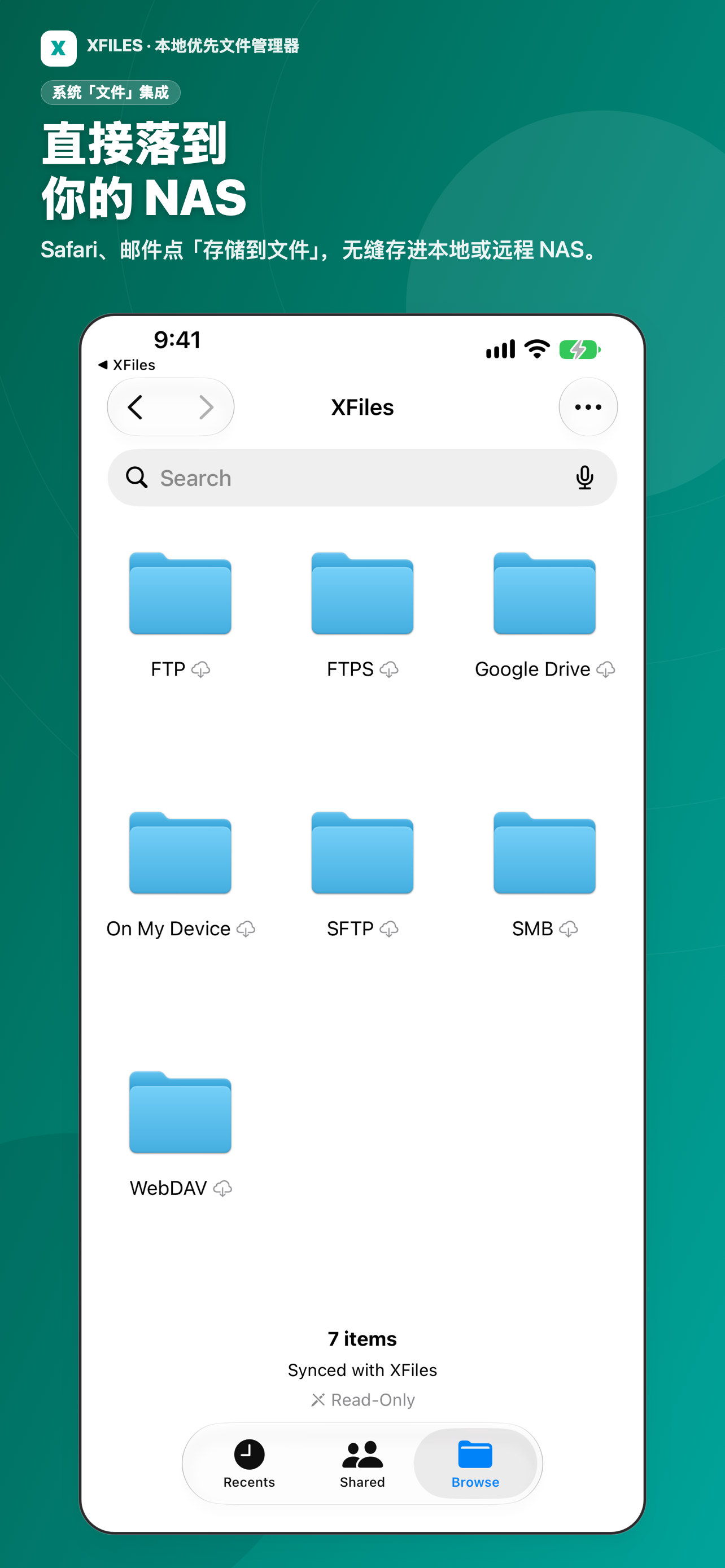Tap the XFiles navigation title

[x=362, y=407]
